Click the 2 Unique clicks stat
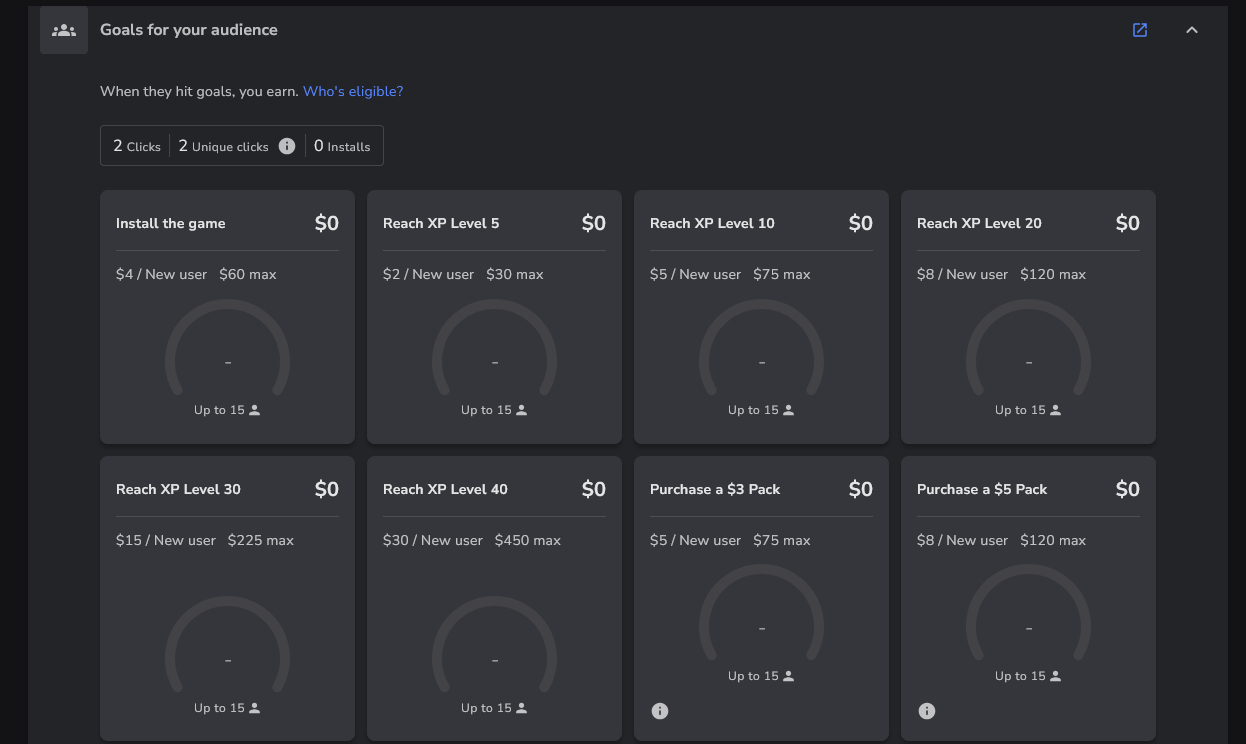This screenshot has width=1246, height=744. pos(224,146)
